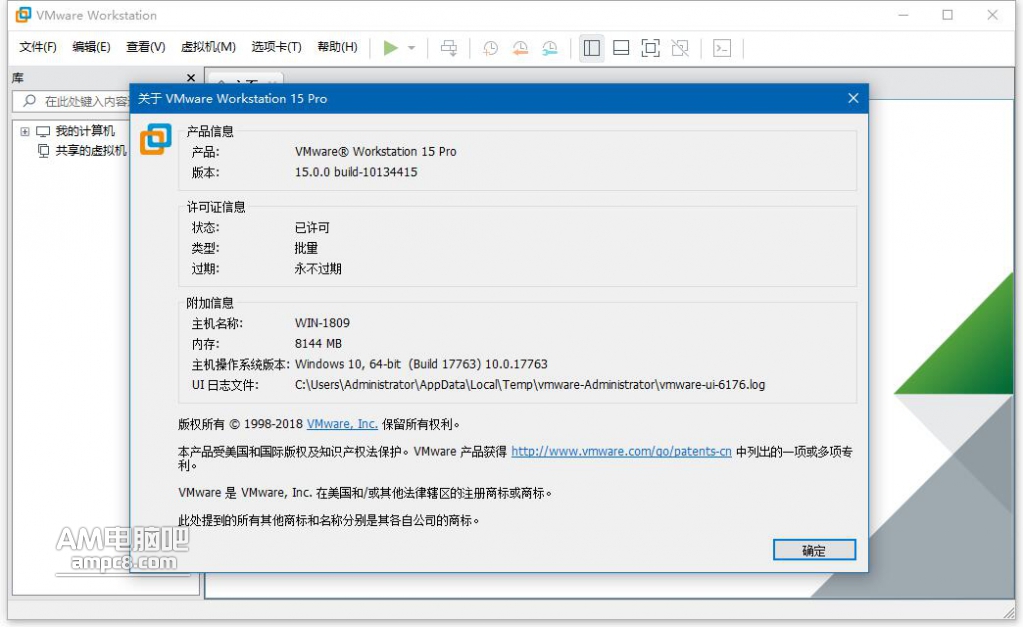Click the VMware Workstation title bar icon

pyautogui.click(x=23, y=14)
